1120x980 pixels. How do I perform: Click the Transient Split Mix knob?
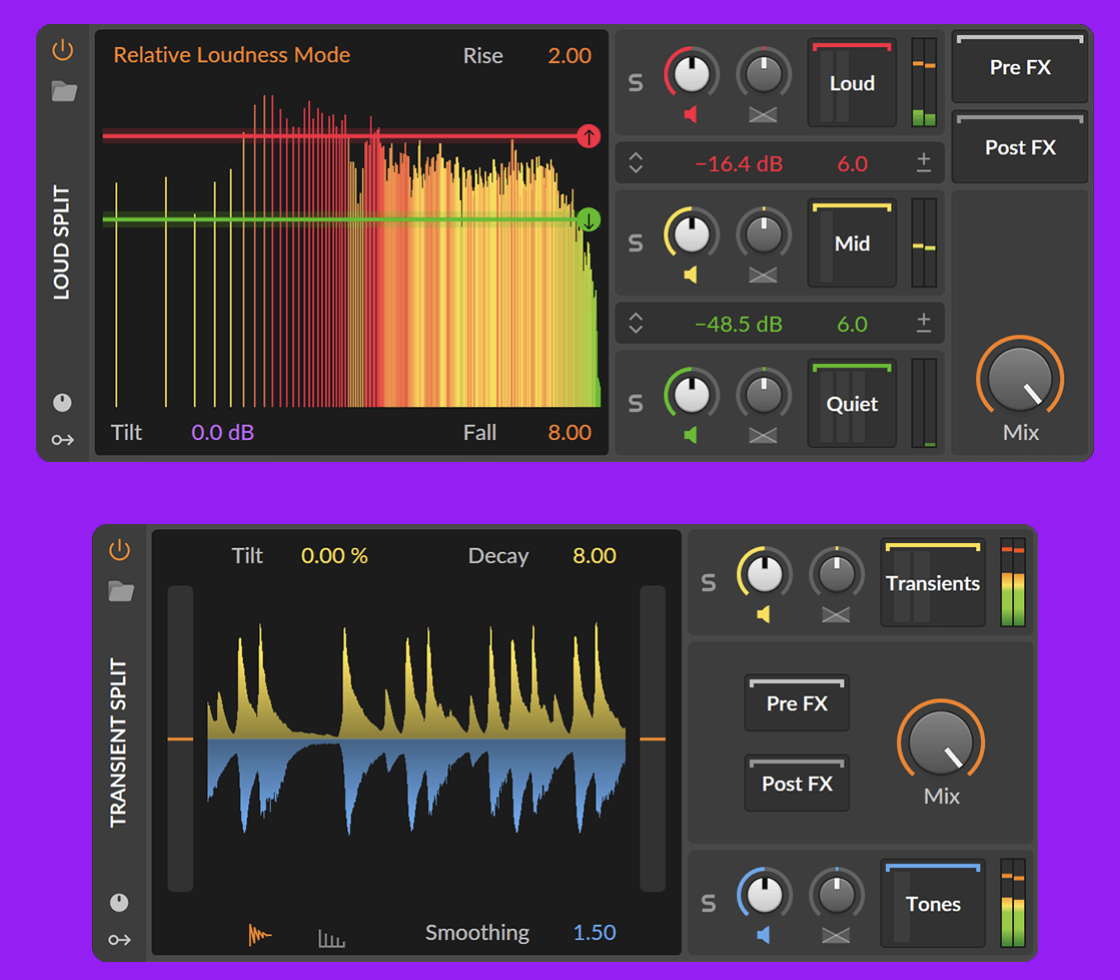point(941,741)
